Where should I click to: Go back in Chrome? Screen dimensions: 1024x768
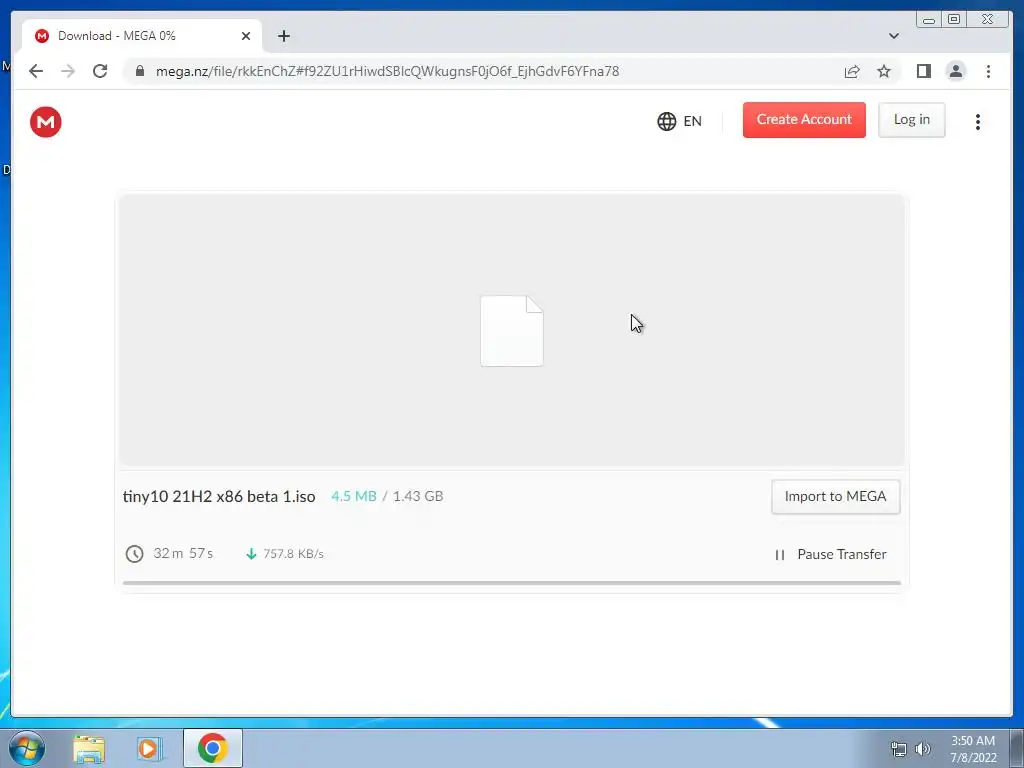pos(36,71)
